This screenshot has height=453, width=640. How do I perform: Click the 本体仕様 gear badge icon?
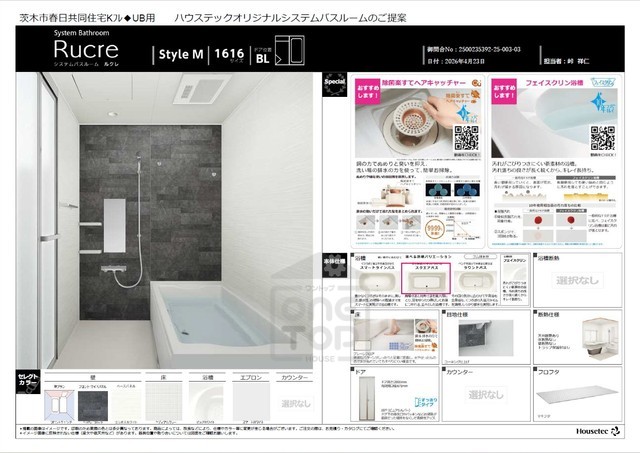click(x=335, y=265)
